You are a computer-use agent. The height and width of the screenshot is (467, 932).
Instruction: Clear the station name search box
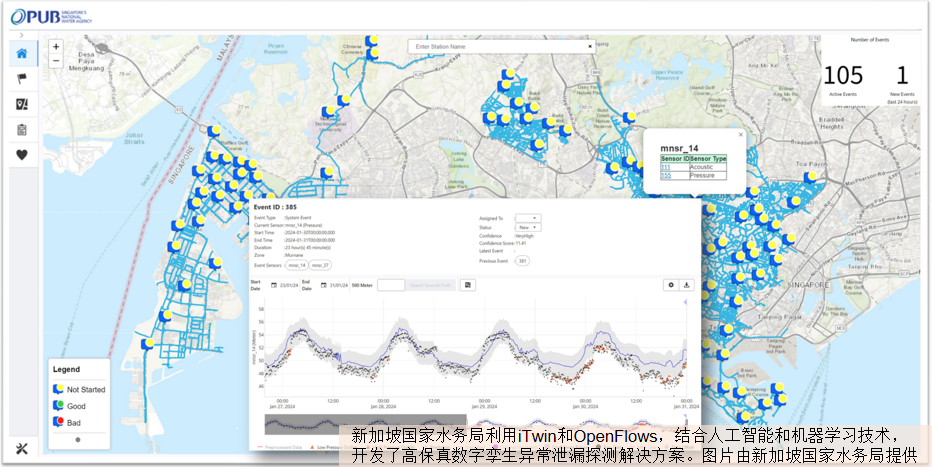point(590,46)
